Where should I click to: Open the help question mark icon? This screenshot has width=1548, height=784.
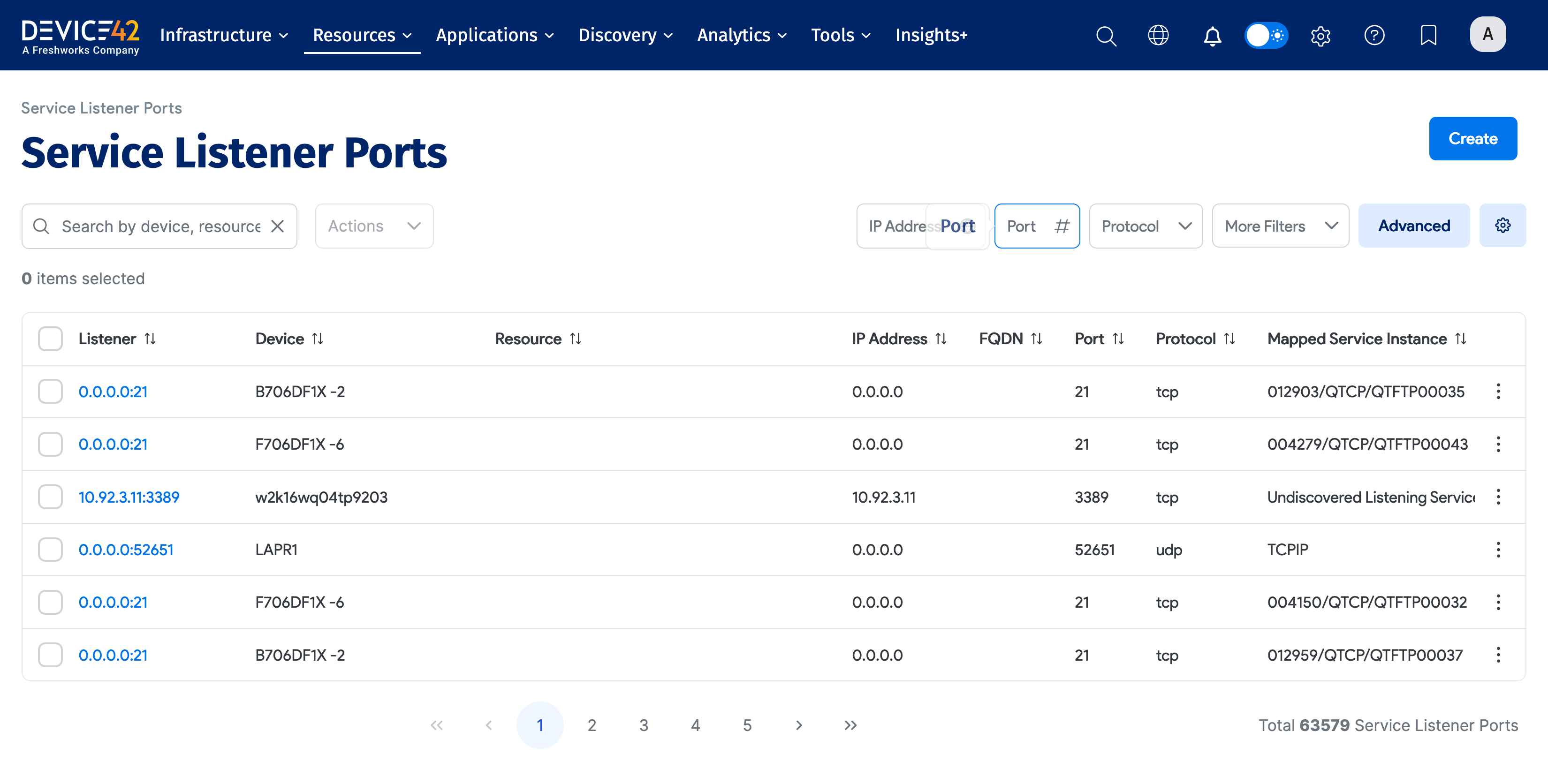click(1375, 36)
